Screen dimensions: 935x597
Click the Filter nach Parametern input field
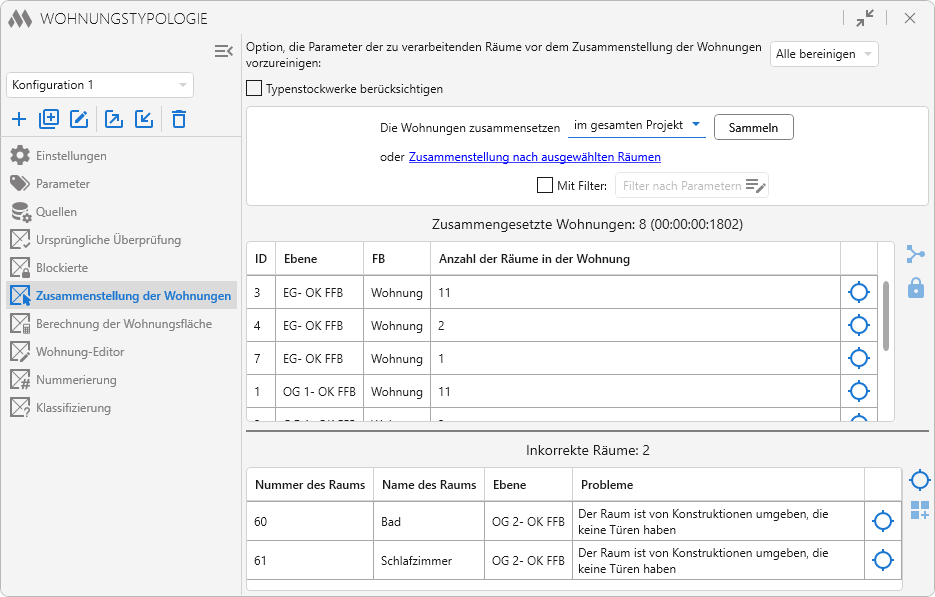pyautogui.click(x=680, y=185)
